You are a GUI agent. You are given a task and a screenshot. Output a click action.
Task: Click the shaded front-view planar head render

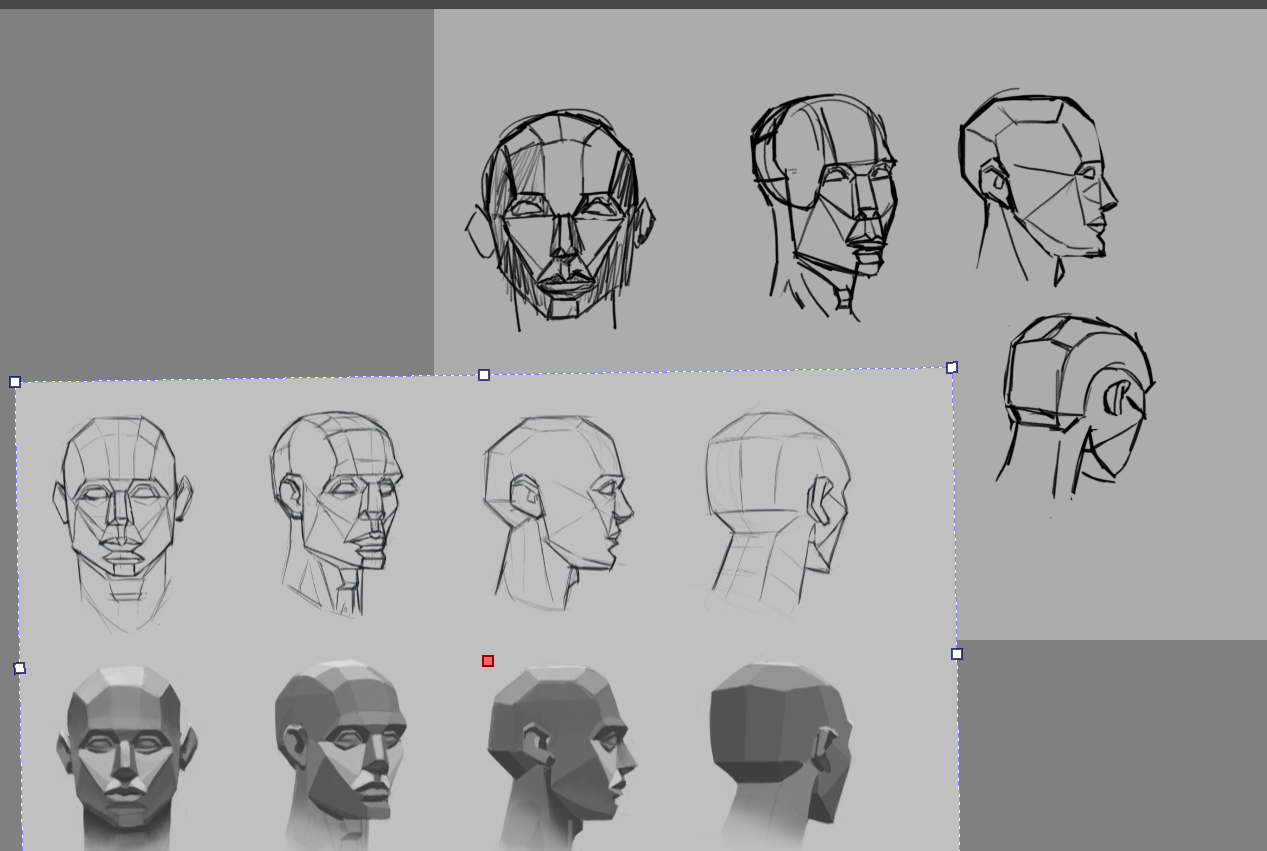tap(126, 757)
